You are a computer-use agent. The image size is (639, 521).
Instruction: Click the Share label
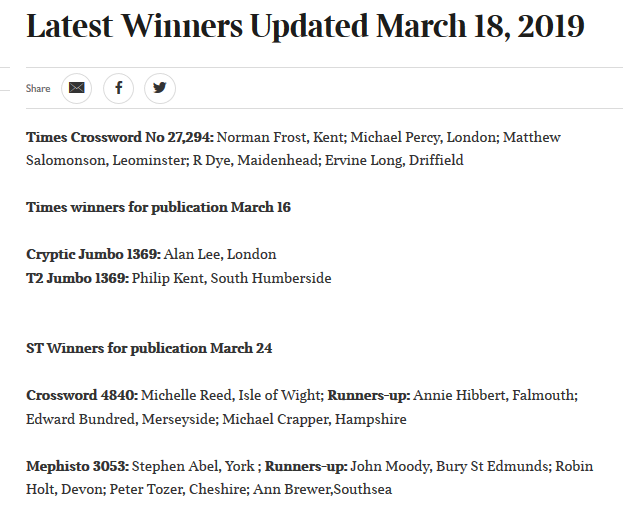[38, 88]
